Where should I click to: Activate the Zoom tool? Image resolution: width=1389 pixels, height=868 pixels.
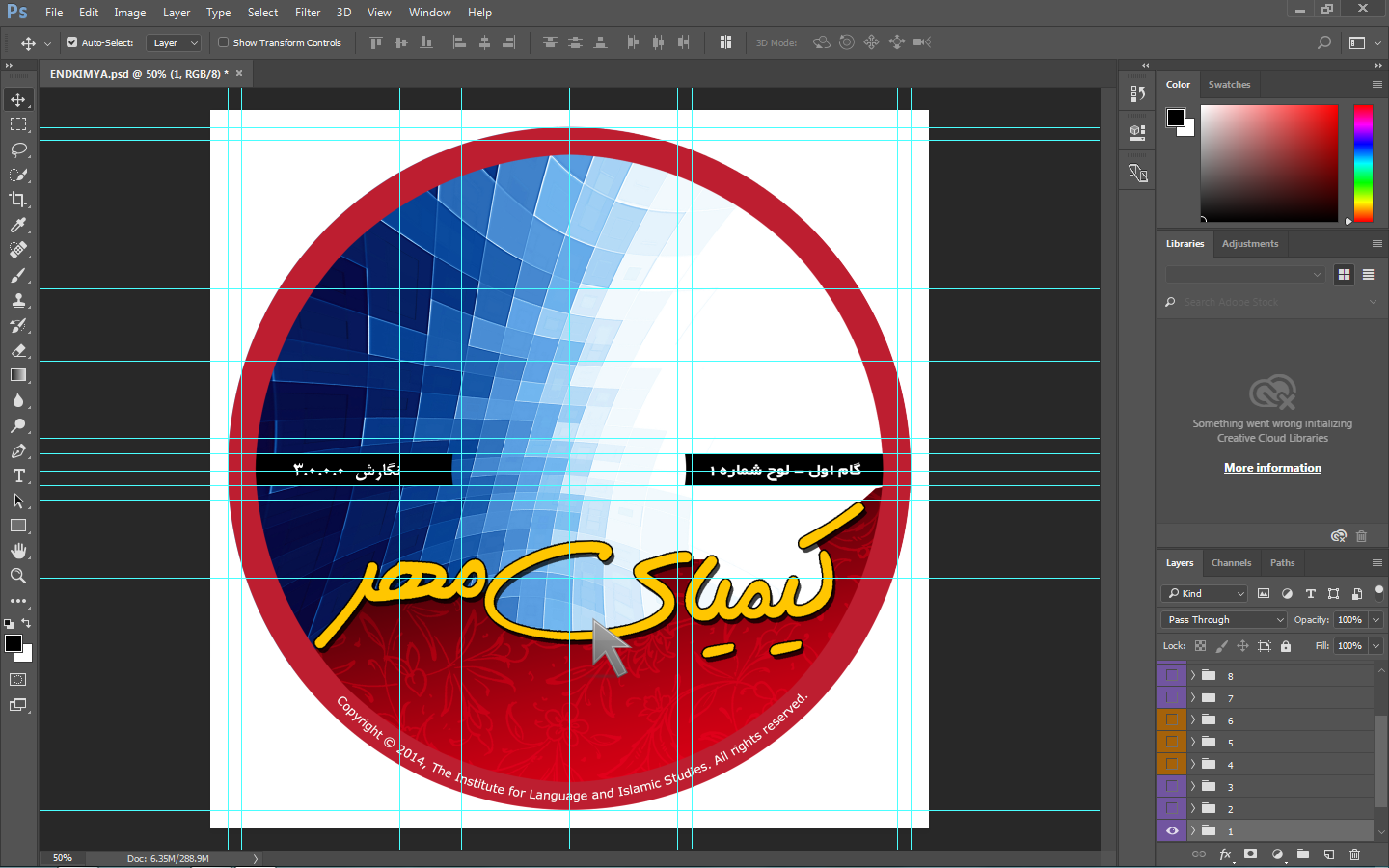[x=18, y=576]
